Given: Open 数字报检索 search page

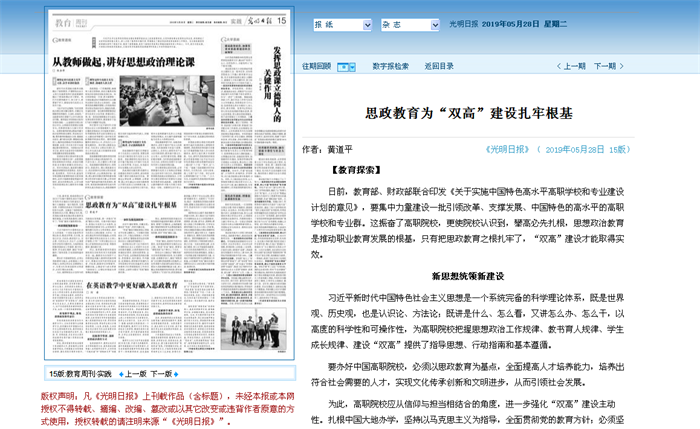Looking at the screenshot, I should pyautogui.click(x=390, y=66).
